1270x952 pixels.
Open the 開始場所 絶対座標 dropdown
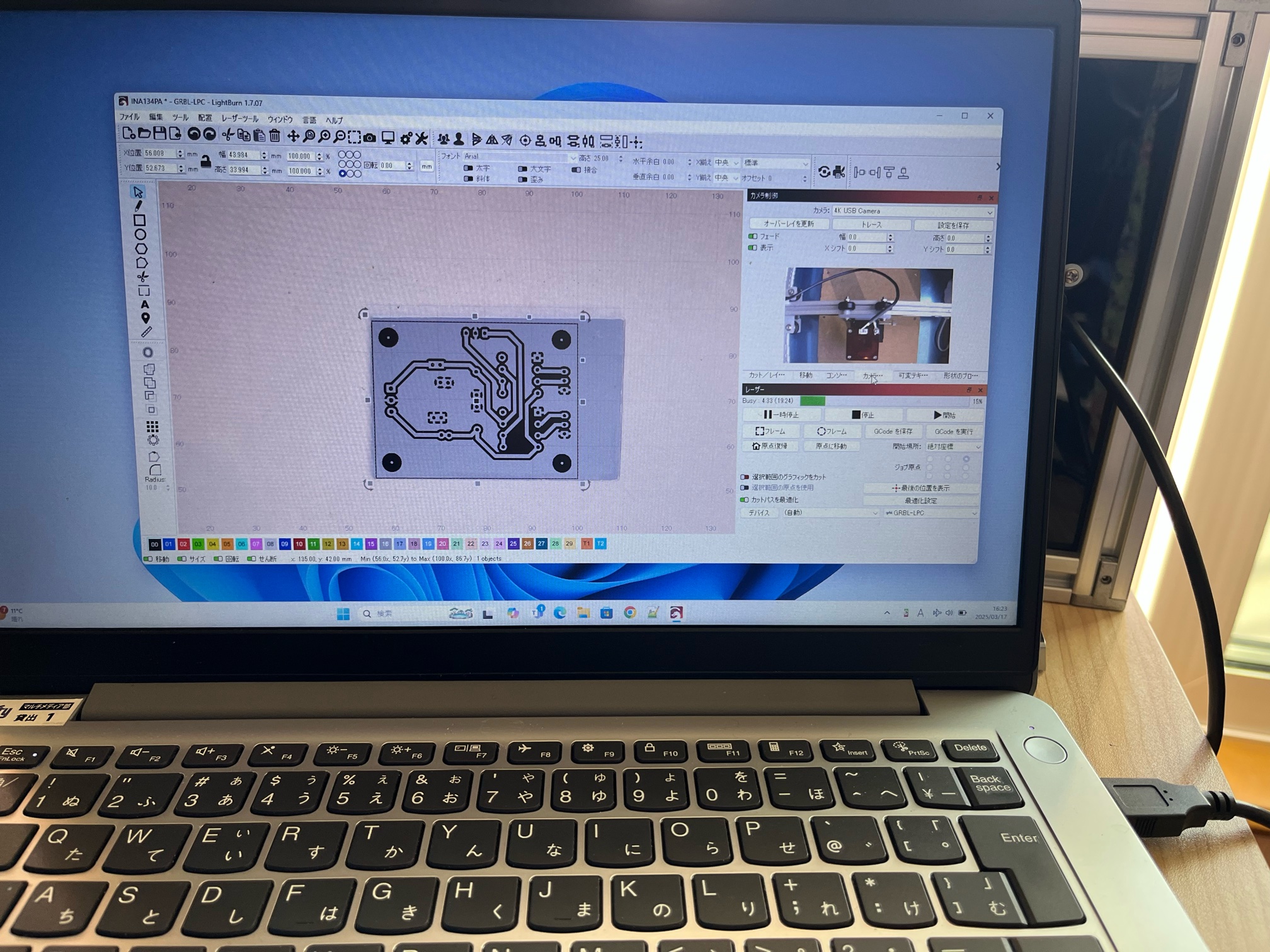click(x=953, y=446)
